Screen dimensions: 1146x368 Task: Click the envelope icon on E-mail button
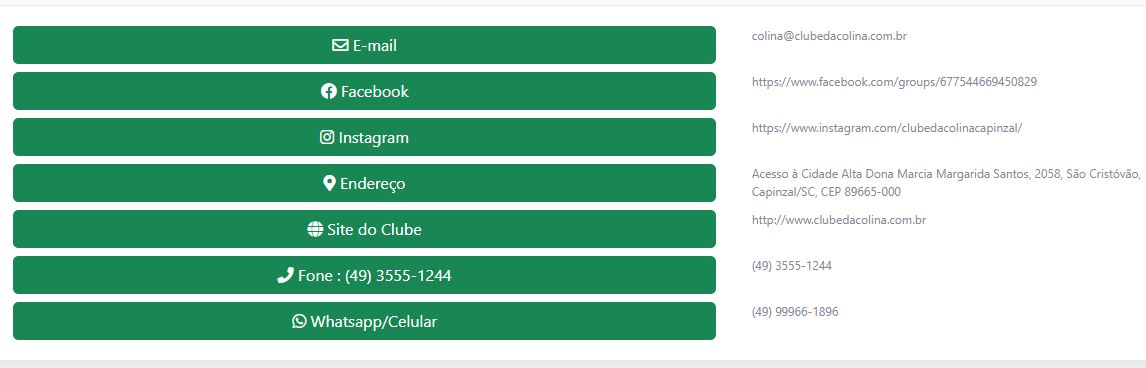coord(340,45)
